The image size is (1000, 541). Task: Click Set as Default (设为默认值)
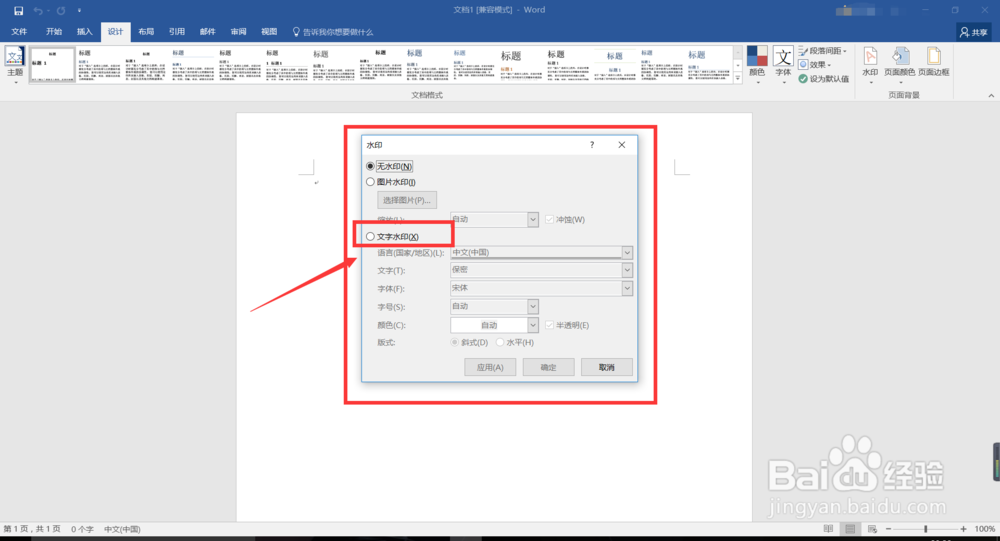click(x=823, y=78)
